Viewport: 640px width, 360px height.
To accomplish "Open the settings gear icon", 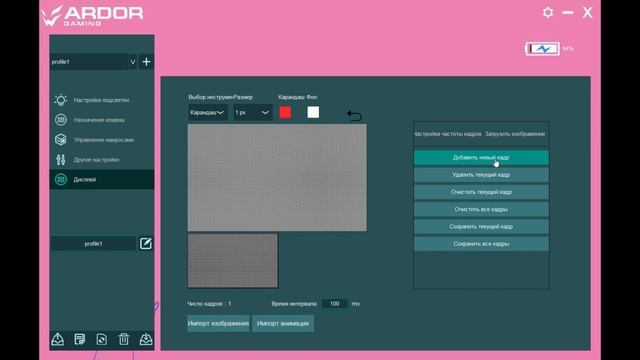I will coord(548,13).
